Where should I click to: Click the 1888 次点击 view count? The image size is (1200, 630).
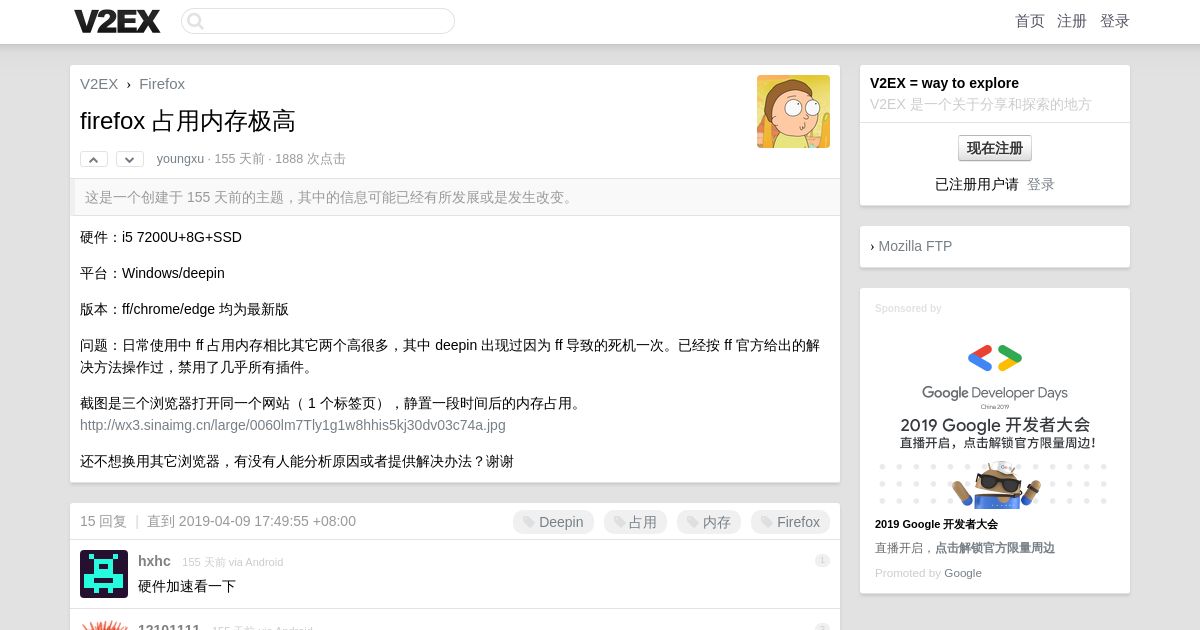(310, 159)
